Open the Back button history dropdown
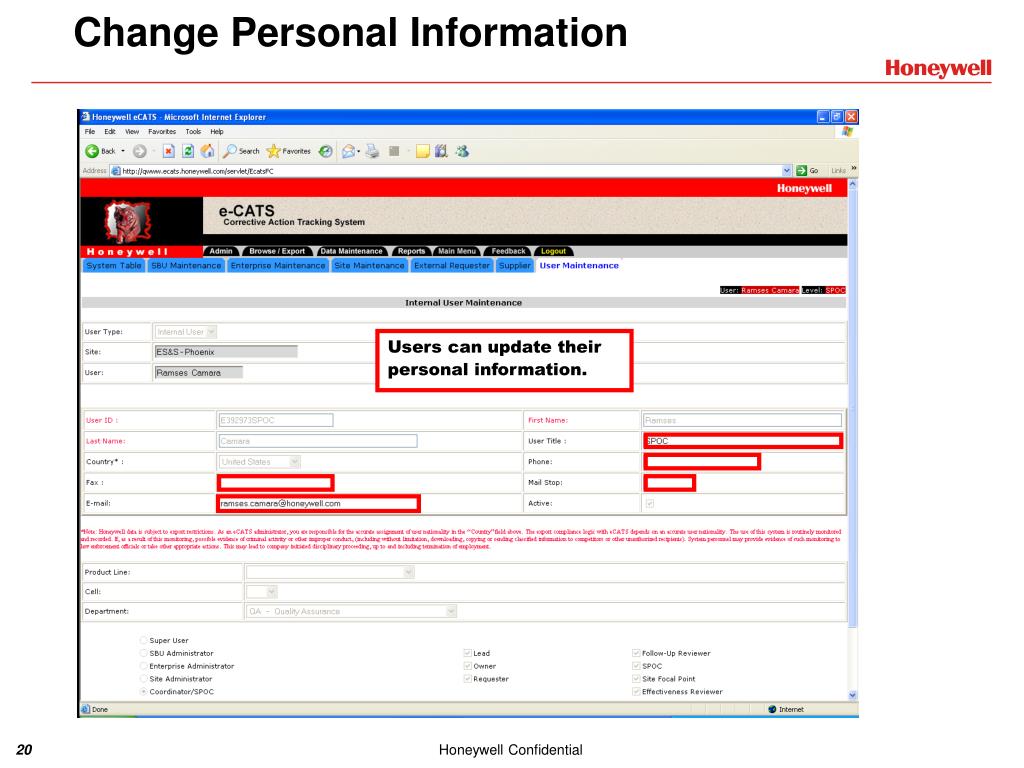The height and width of the screenshot is (768, 1024). tap(123, 152)
